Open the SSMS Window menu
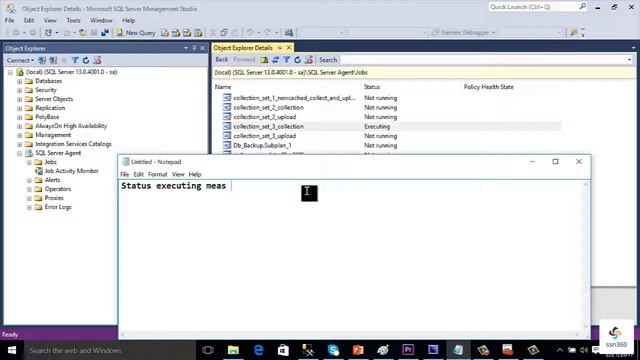Image resolution: width=640 pixels, height=360 pixels. pyautogui.click(x=101, y=20)
